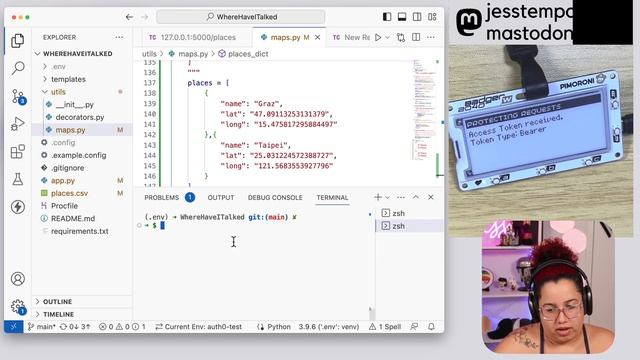Run the Python file with play button
Image resolution: width=640 pixels, height=360 pixels.
[x=378, y=38]
